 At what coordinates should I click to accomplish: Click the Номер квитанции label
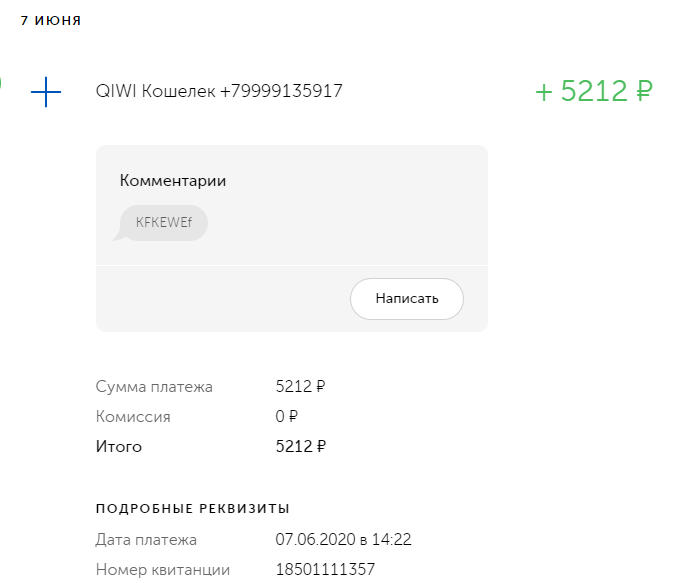[x=162, y=570]
